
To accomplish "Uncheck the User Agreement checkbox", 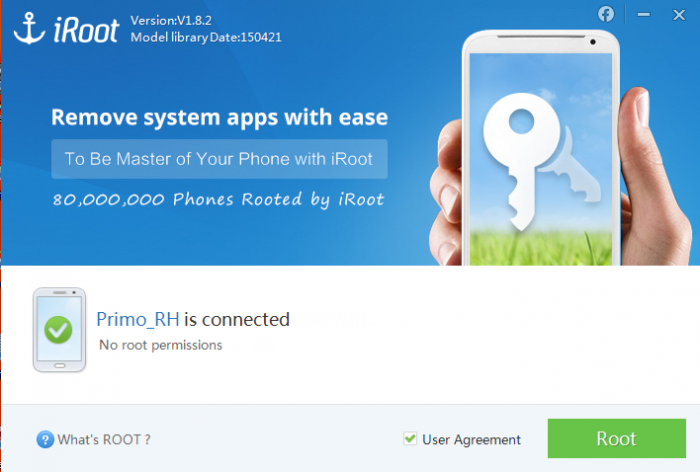I will pos(410,439).
